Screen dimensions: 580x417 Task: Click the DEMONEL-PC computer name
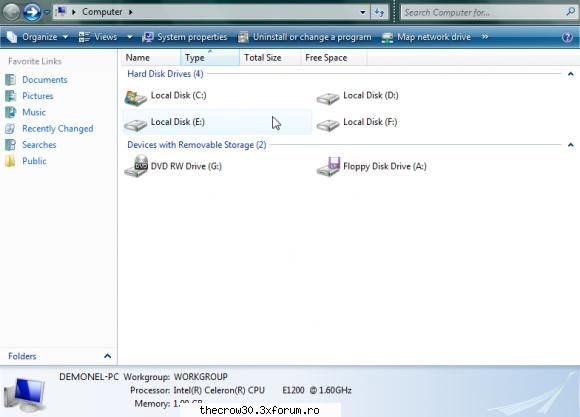pos(89,377)
